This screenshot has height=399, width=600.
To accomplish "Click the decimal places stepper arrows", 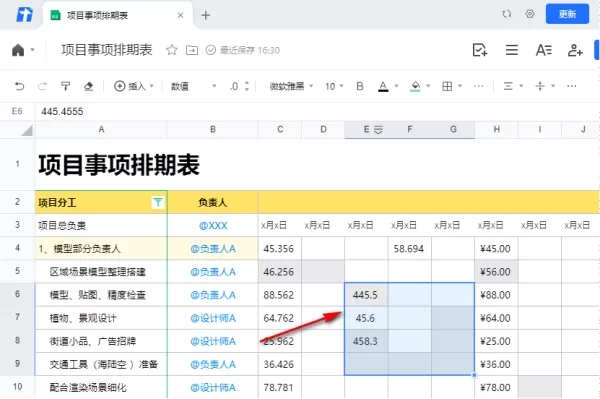I will (x=247, y=86).
